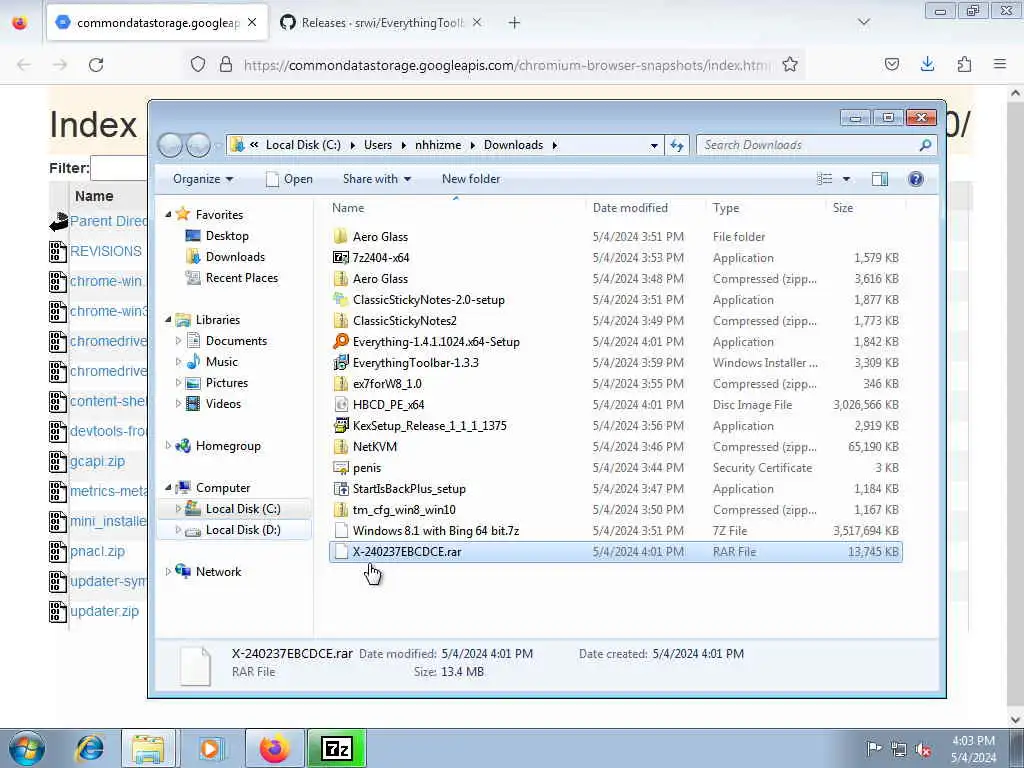Show the preview pane icon
Image resolution: width=1024 pixels, height=768 pixels.
(x=880, y=179)
